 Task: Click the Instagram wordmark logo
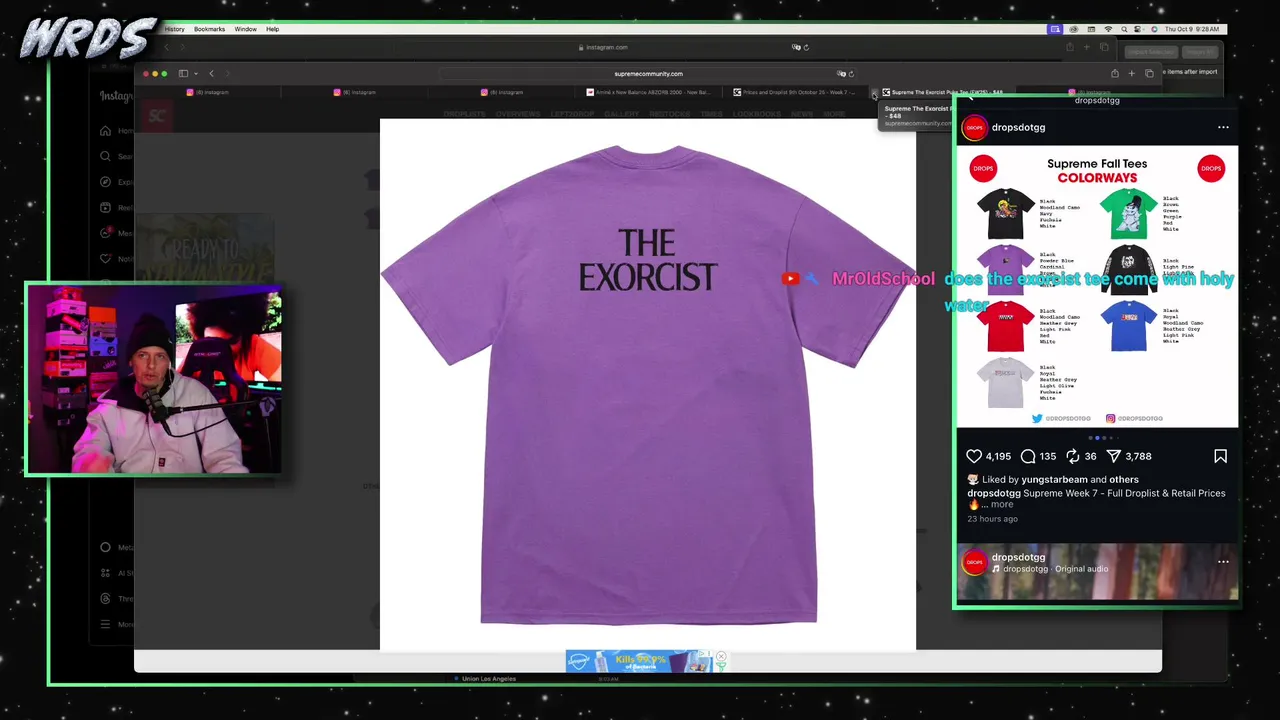[x=116, y=97]
